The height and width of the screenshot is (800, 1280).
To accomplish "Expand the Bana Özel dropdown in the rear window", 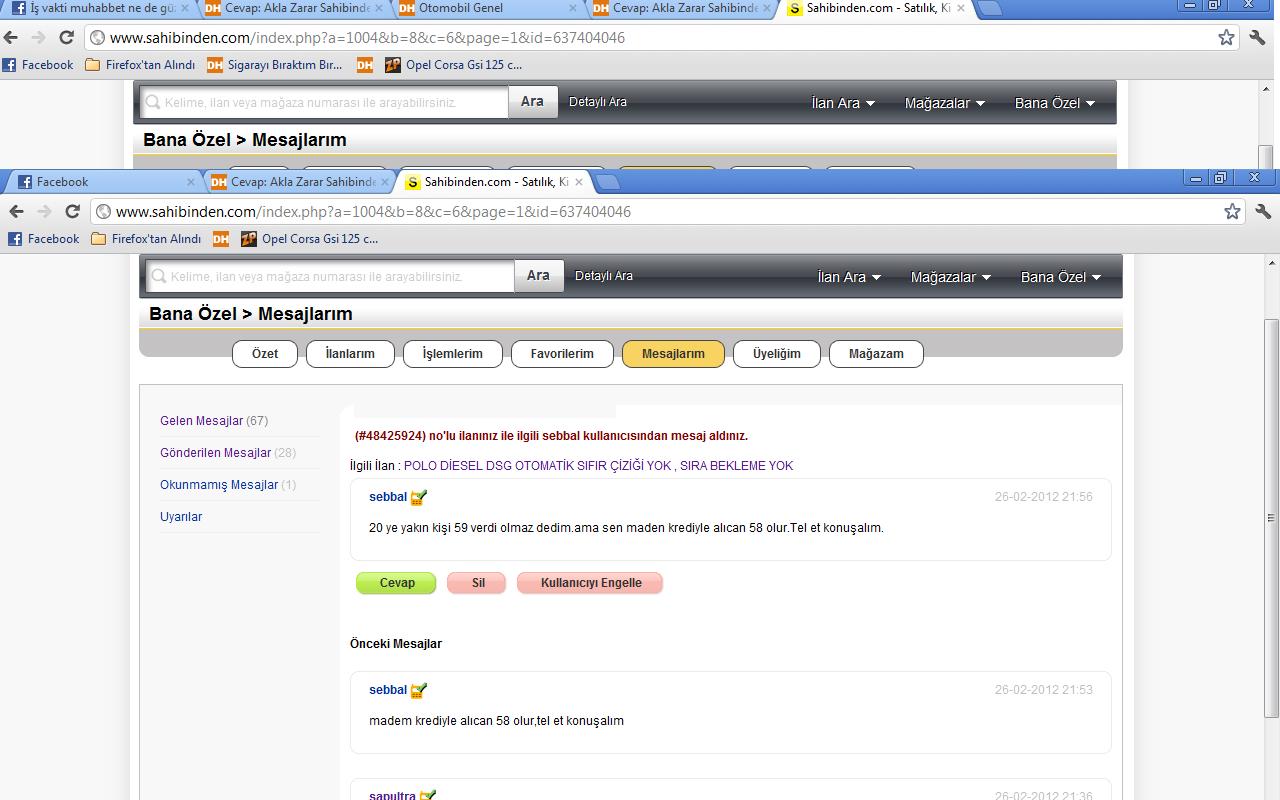I will (1054, 103).
